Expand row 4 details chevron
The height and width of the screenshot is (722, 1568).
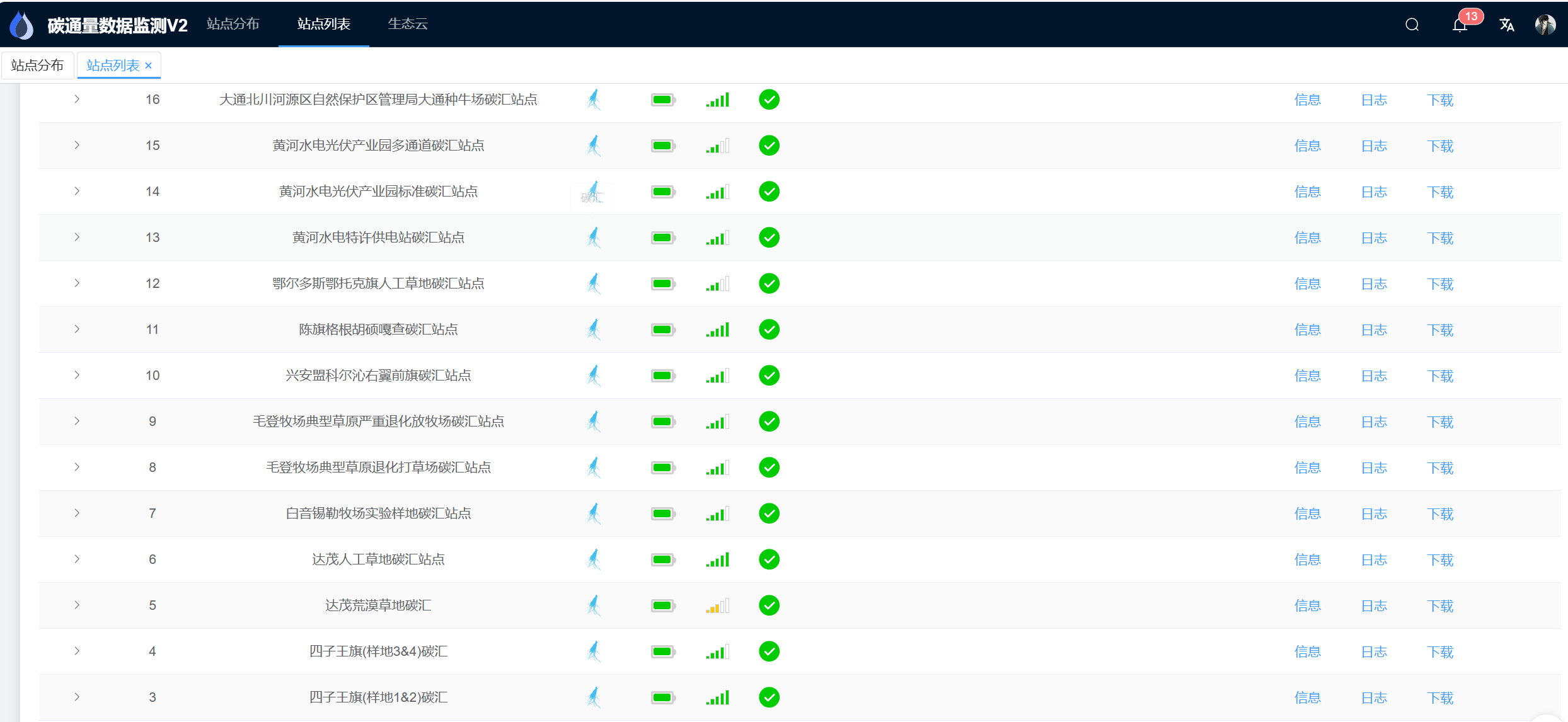(x=77, y=651)
